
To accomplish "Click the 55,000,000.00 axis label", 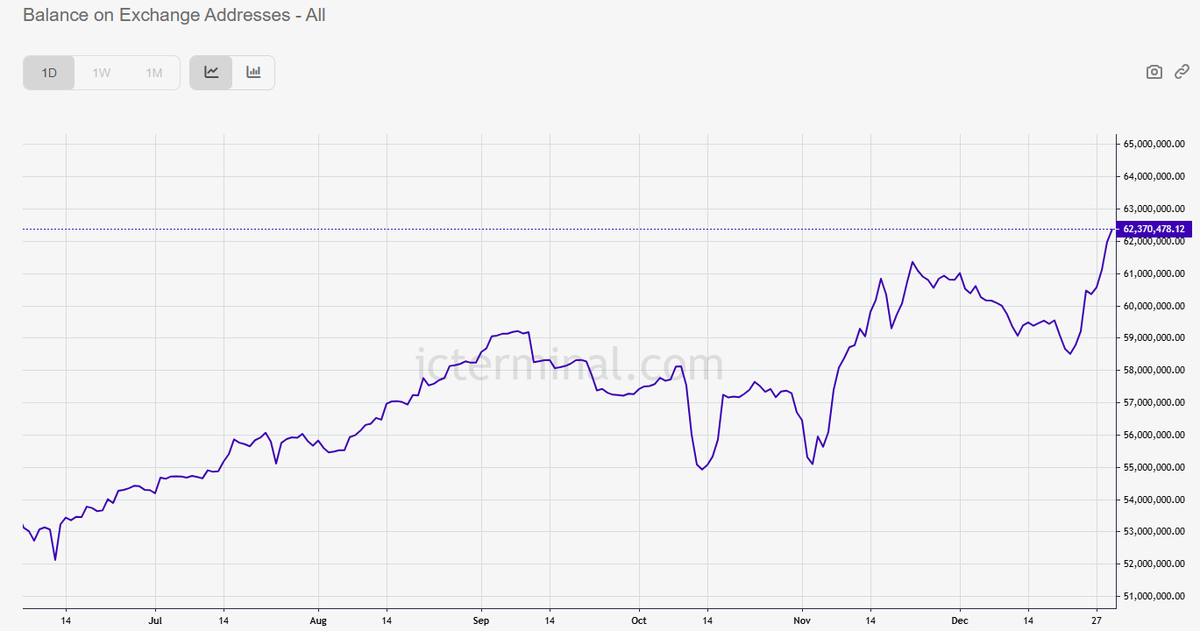I will (x=1154, y=467).
